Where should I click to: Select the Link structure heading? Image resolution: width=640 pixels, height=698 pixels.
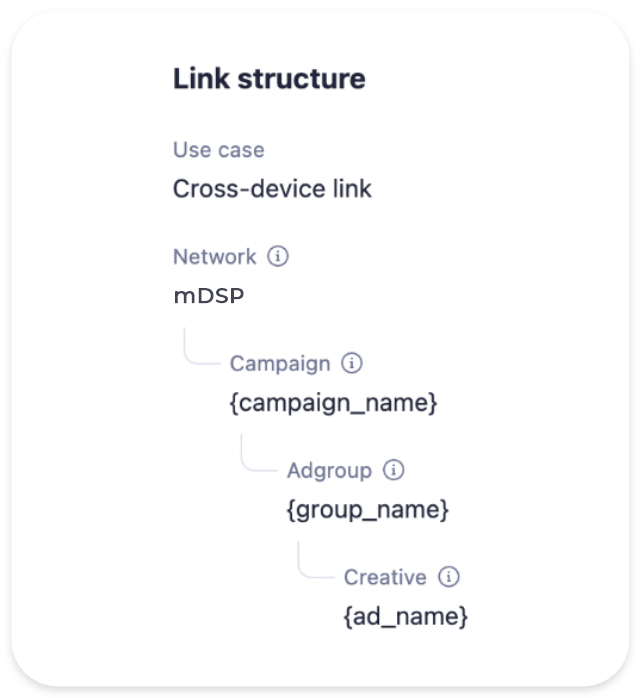coord(269,79)
